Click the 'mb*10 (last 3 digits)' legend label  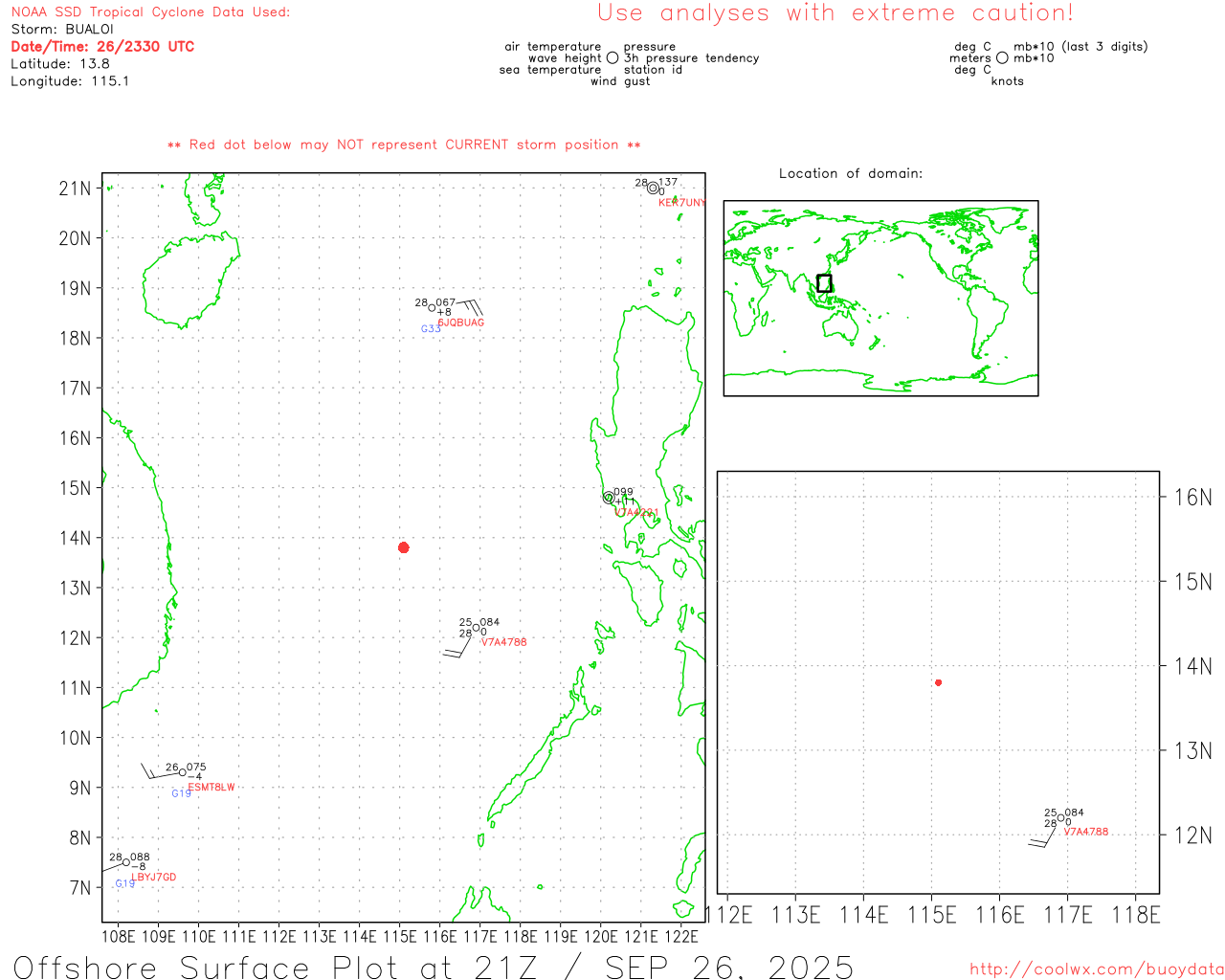[x=1080, y=47]
